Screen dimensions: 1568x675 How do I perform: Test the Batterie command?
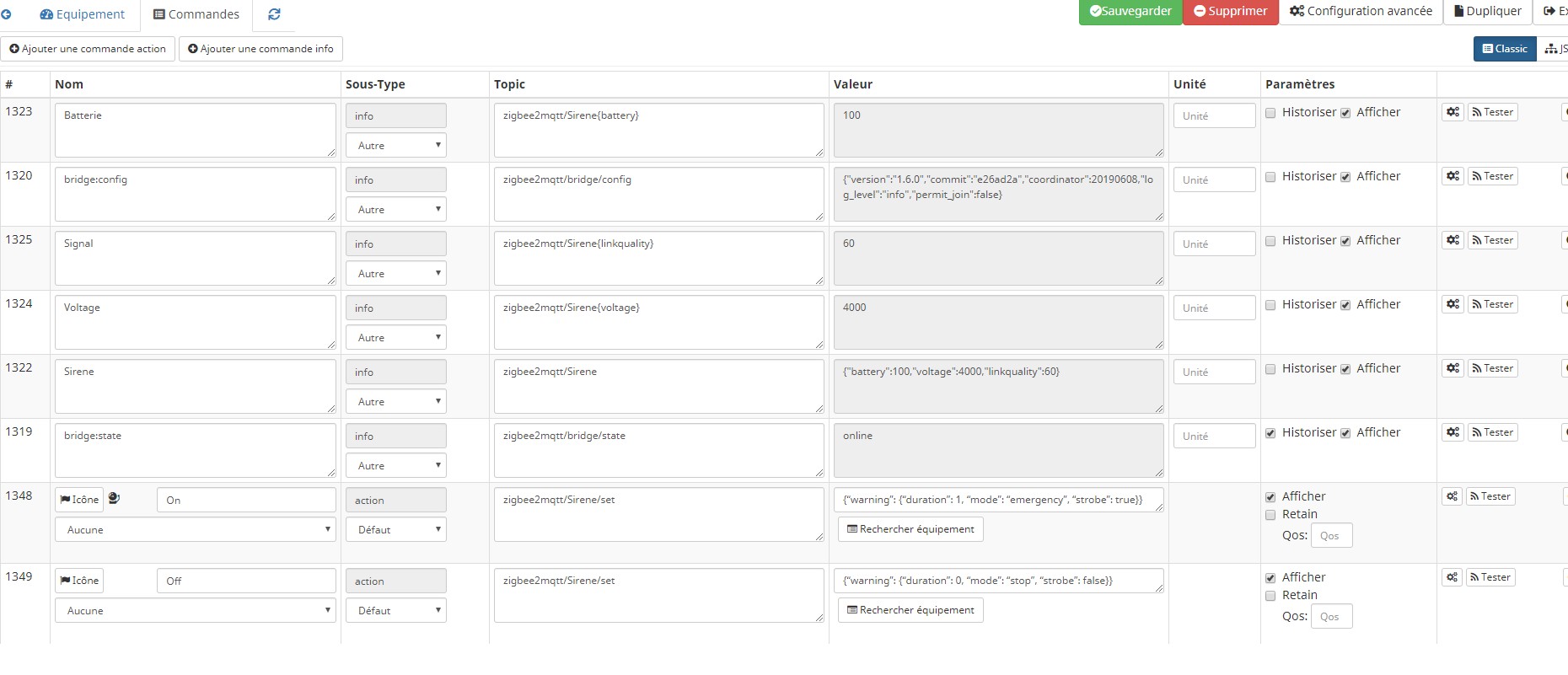[1492, 112]
